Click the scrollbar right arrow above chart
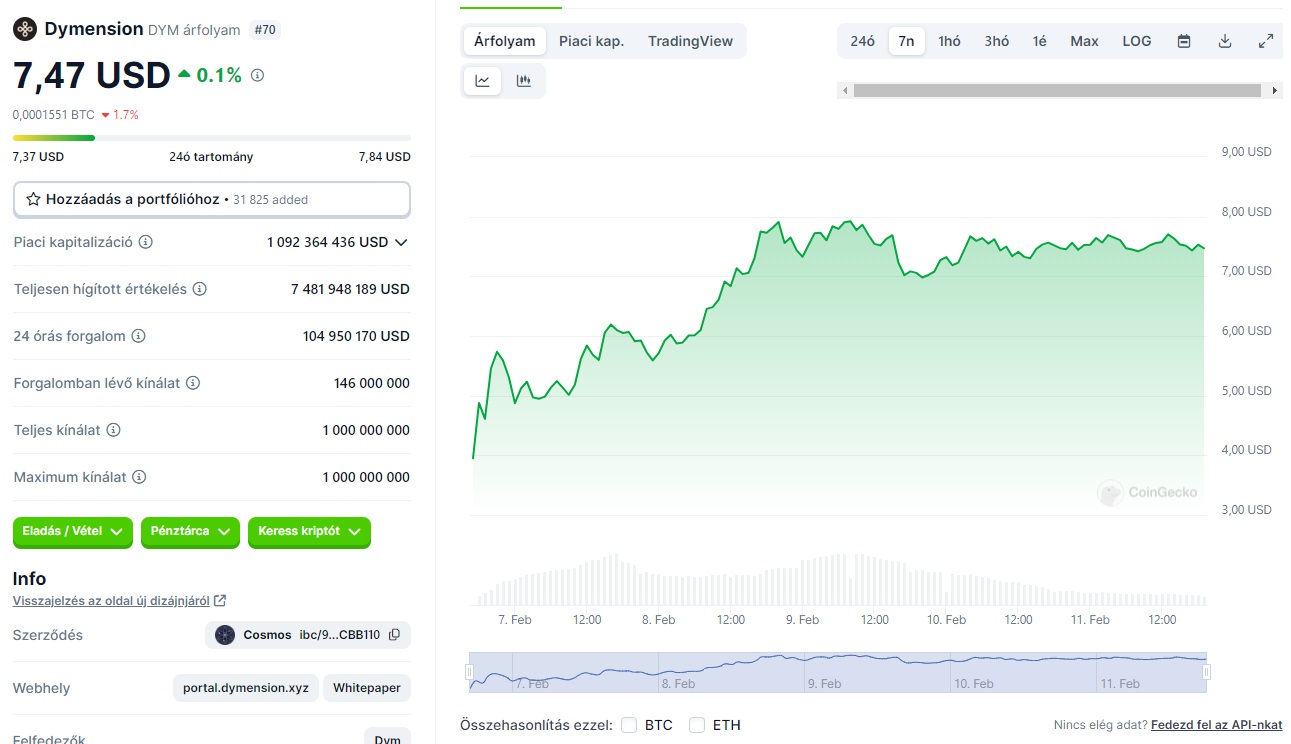The height and width of the screenshot is (744, 1291). point(1274,90)
